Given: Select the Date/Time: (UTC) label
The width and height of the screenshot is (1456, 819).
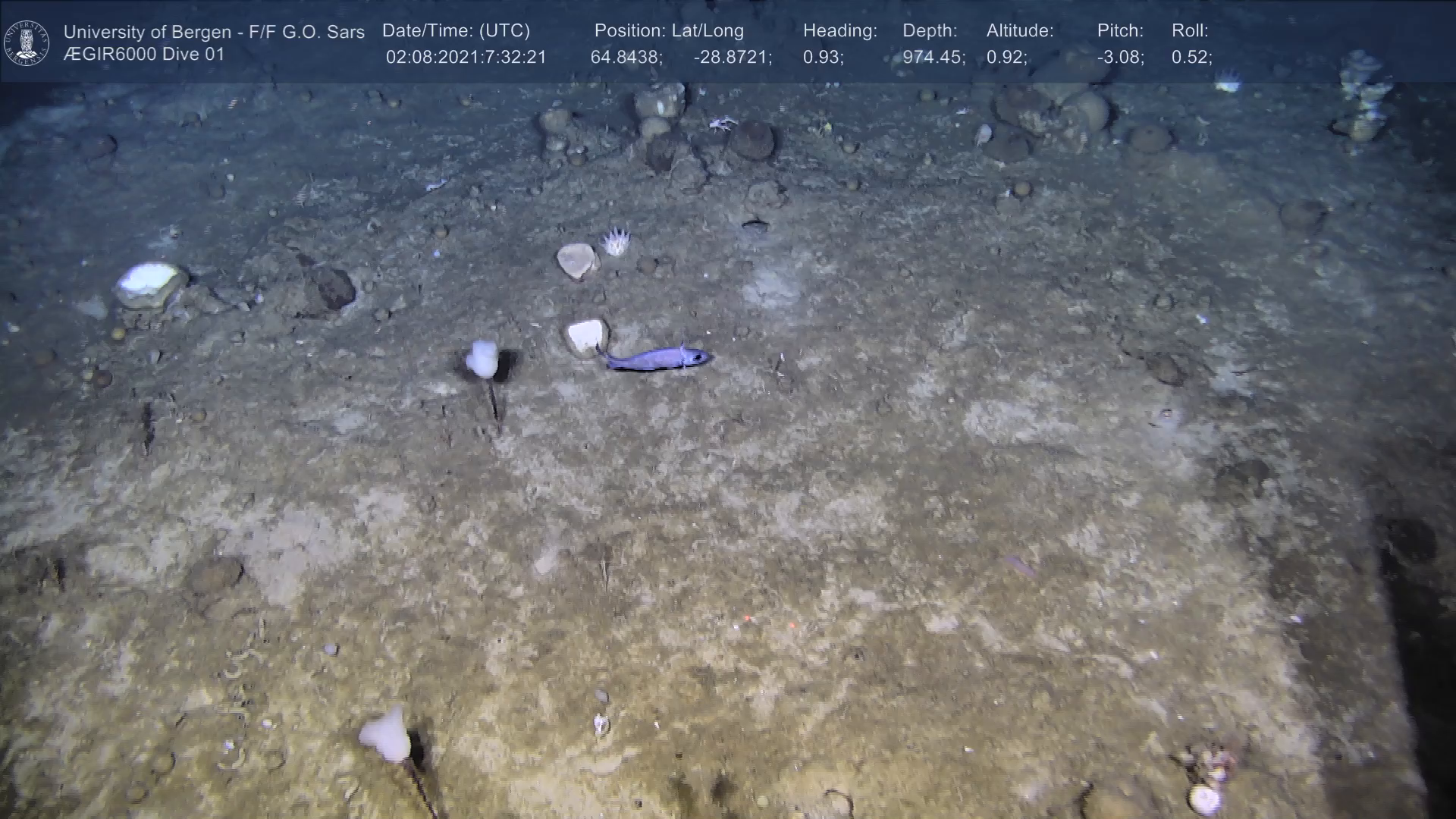Looking at the screenshot, I should click(x=456, y=31).
